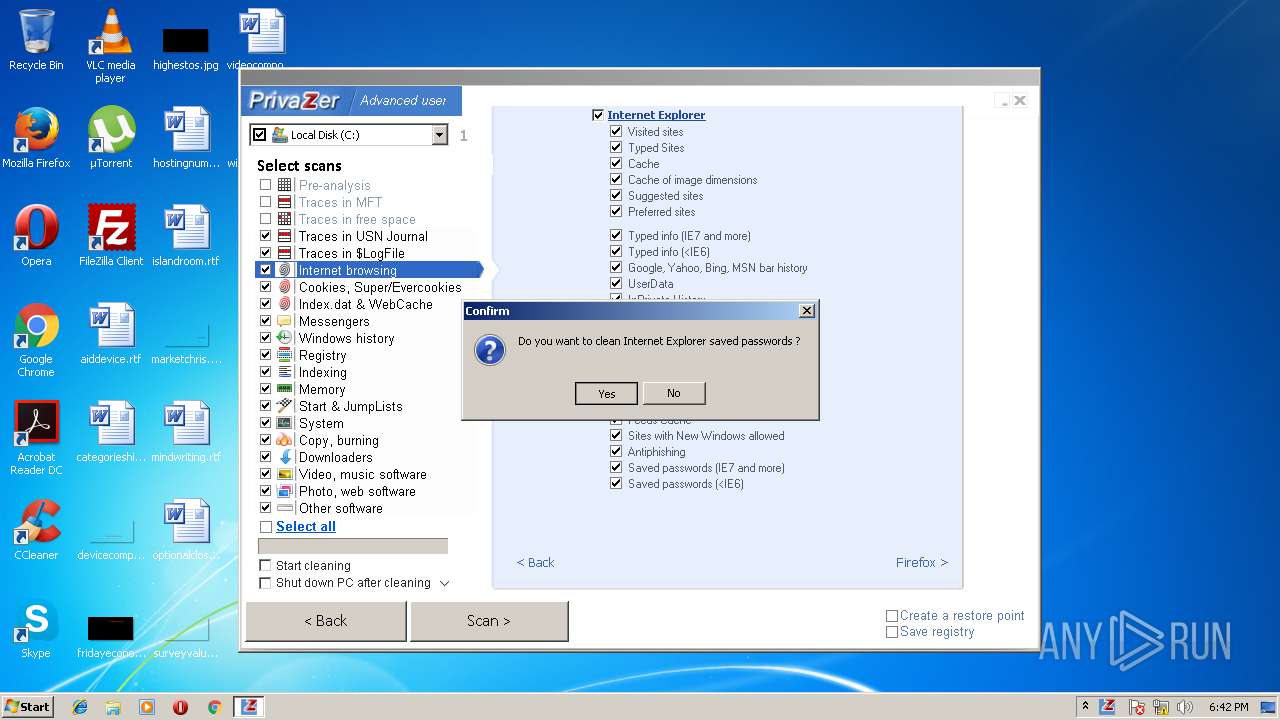Toggle the Antiphishing checkbox
This screenshot has height=720, width=1280.
click(x=616, y=451)
